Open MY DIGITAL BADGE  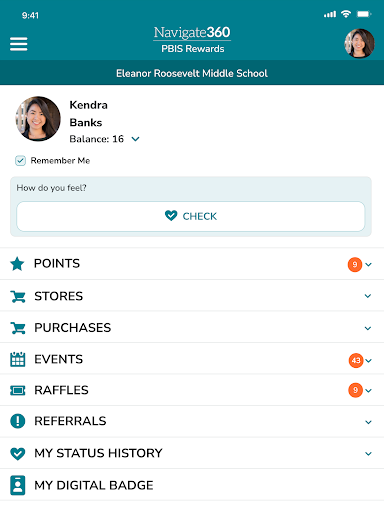pyautogui.click(x=192, y=485)
